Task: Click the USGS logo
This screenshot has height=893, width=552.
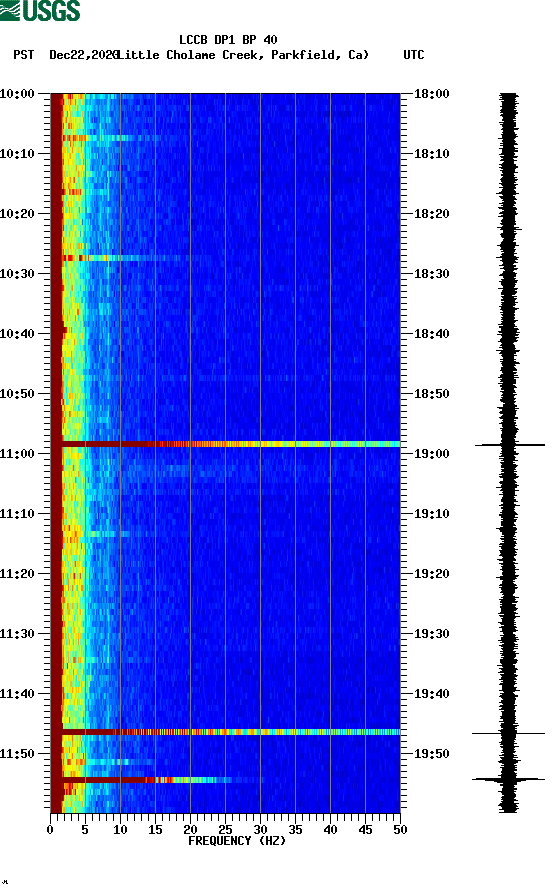Action: [40, 10]
